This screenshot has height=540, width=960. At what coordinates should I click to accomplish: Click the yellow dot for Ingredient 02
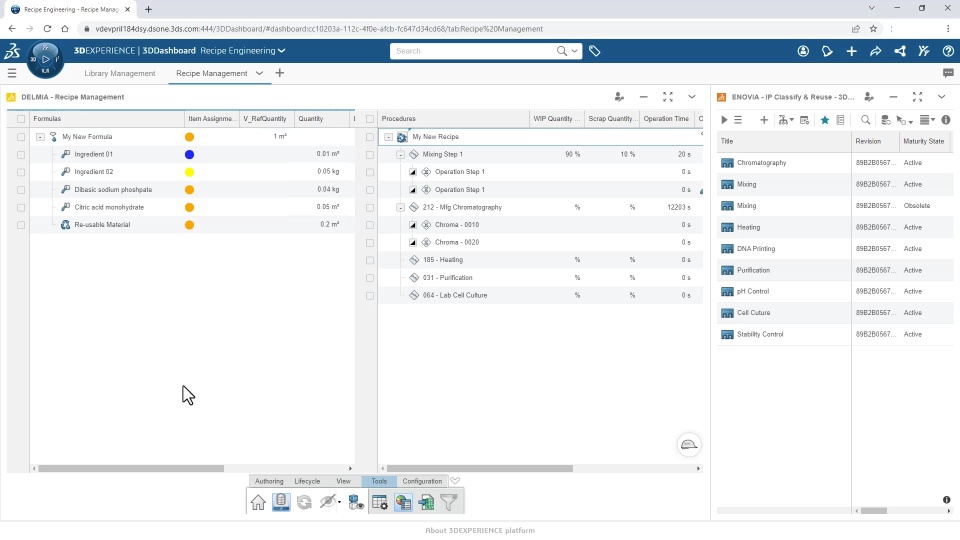point(189,172)
